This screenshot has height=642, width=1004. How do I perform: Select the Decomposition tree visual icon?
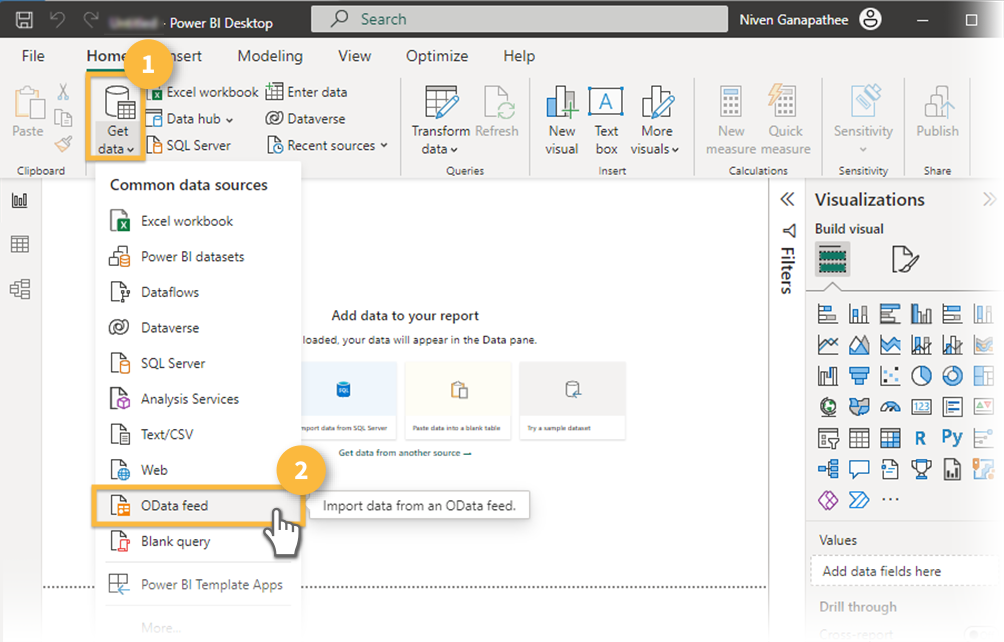(x=828, y=469)
